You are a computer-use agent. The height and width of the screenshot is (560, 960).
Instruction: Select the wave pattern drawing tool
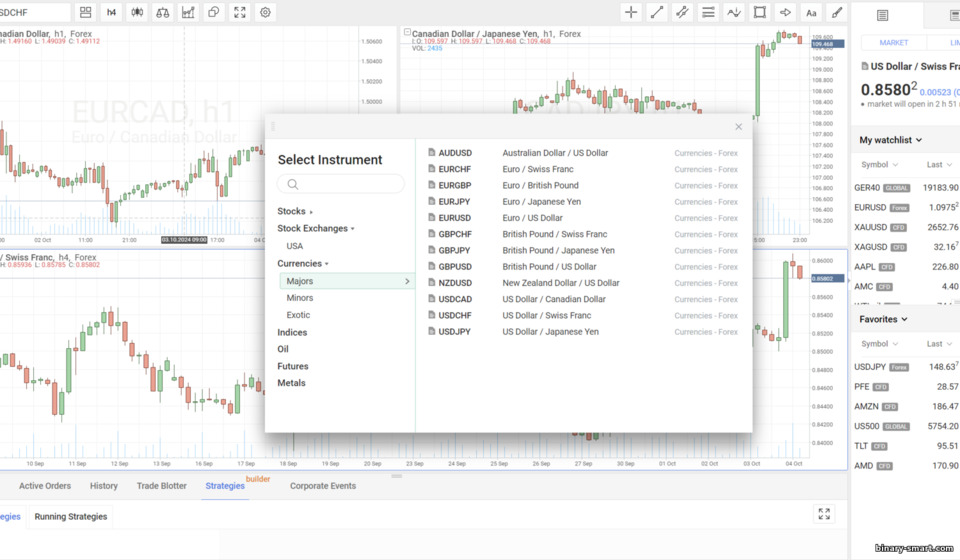(x=733, y=12)
